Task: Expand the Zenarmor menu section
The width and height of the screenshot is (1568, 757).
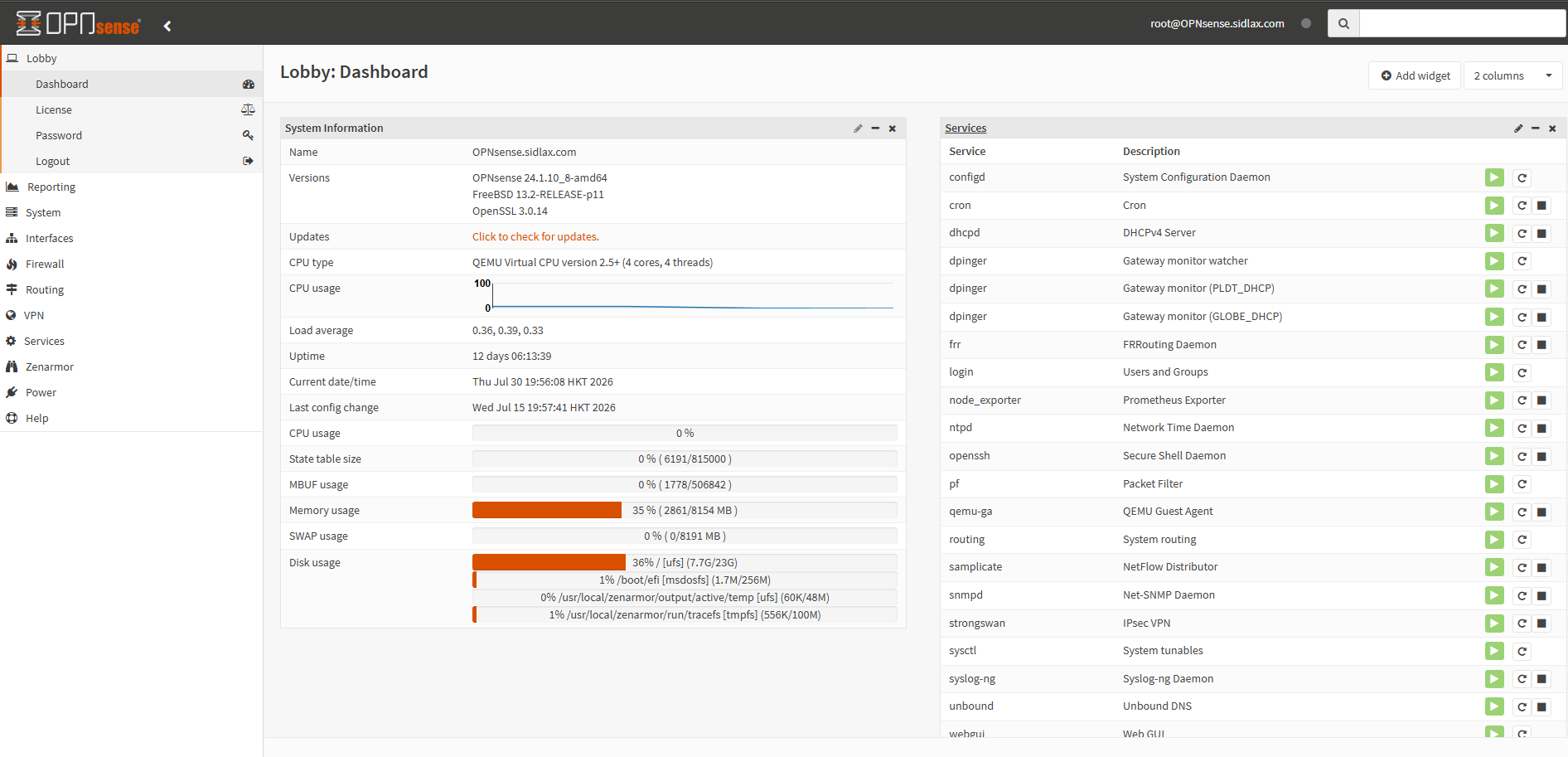Action: 132,366
